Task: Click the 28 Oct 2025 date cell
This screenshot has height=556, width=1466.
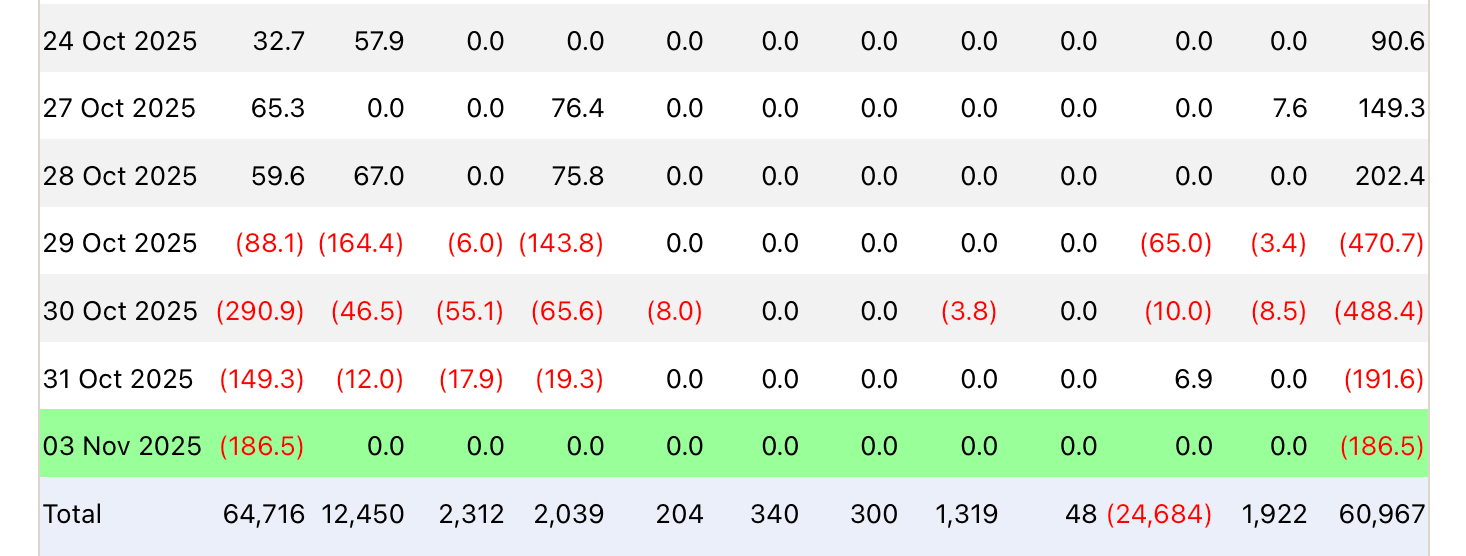Action: pyautogui.click(x=120, y=176)
